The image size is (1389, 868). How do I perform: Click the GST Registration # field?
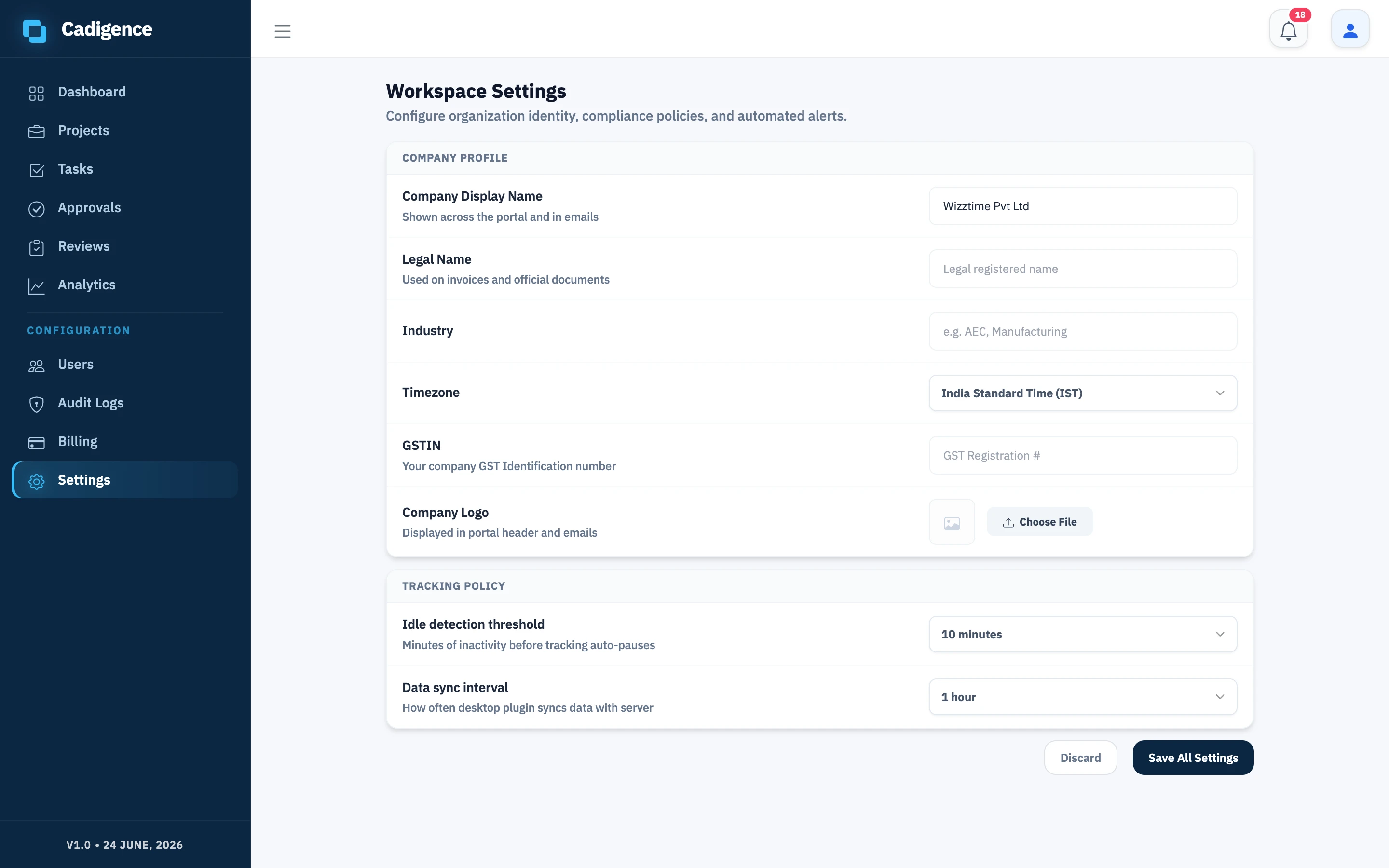(1082, 455)
